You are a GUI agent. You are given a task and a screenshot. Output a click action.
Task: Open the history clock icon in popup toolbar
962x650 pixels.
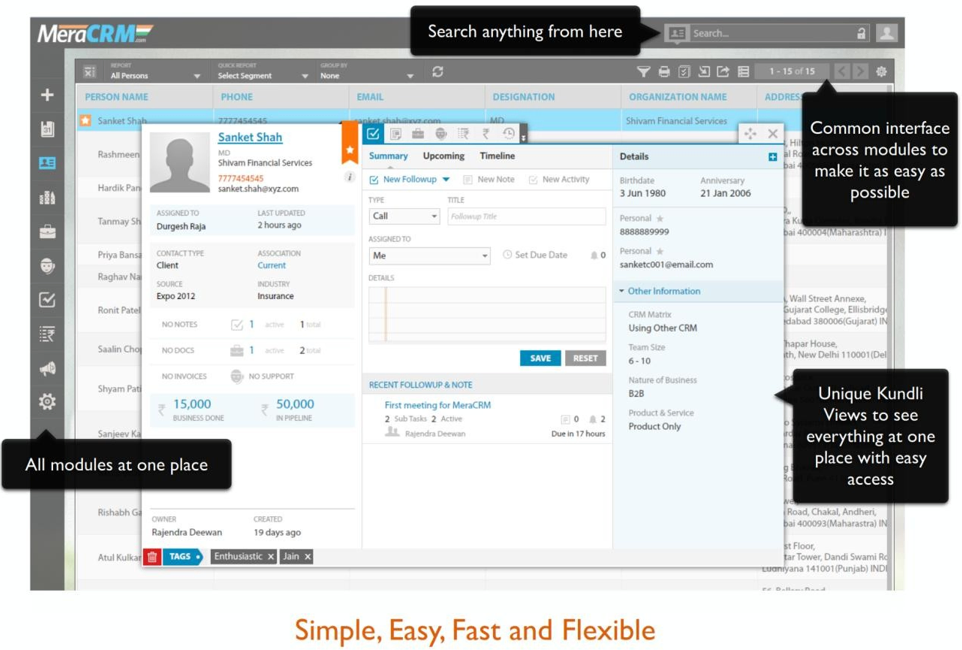(x=508, y=134)
